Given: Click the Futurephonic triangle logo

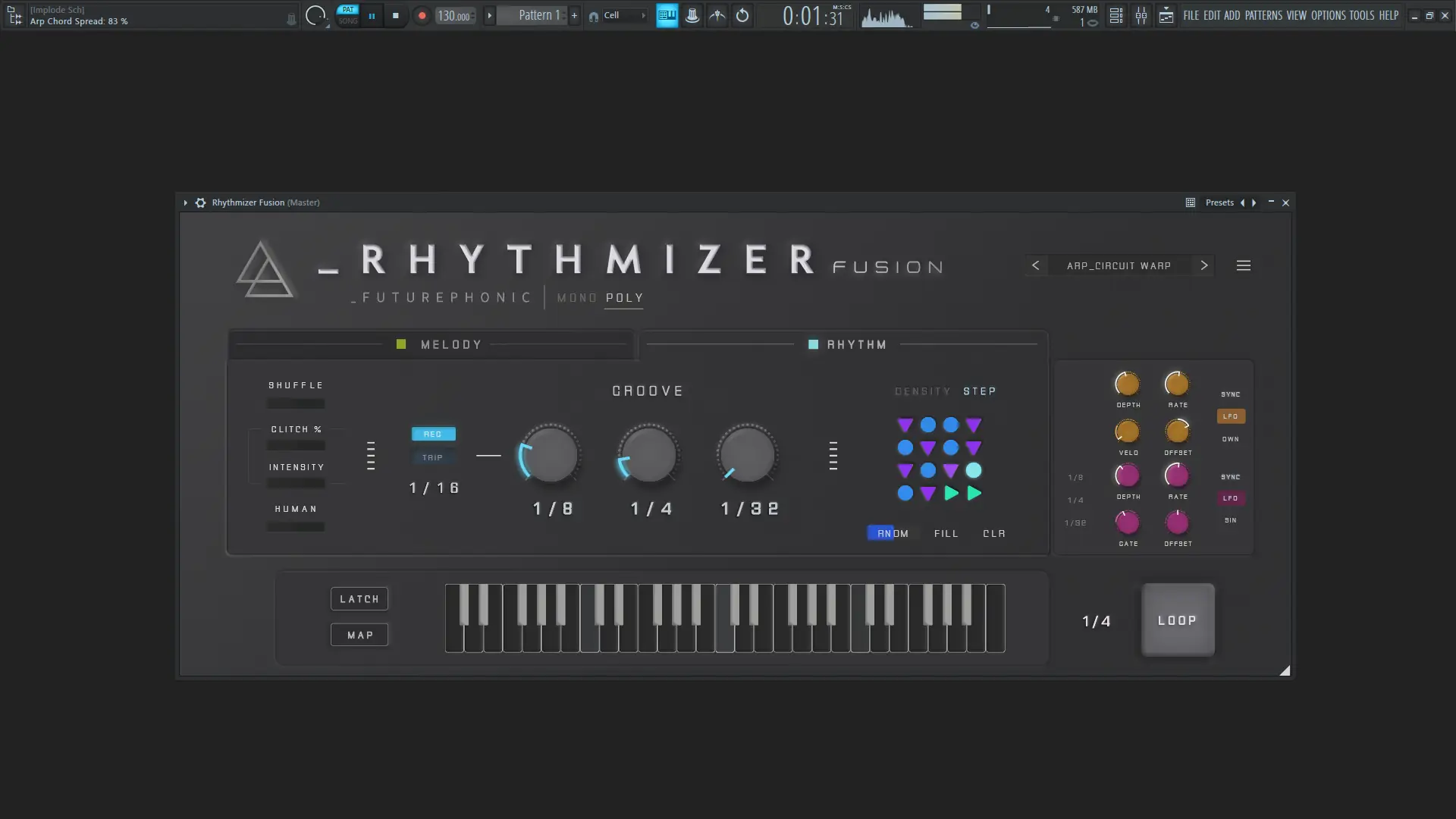Looking at the screenshot, I should pos(263,270).
